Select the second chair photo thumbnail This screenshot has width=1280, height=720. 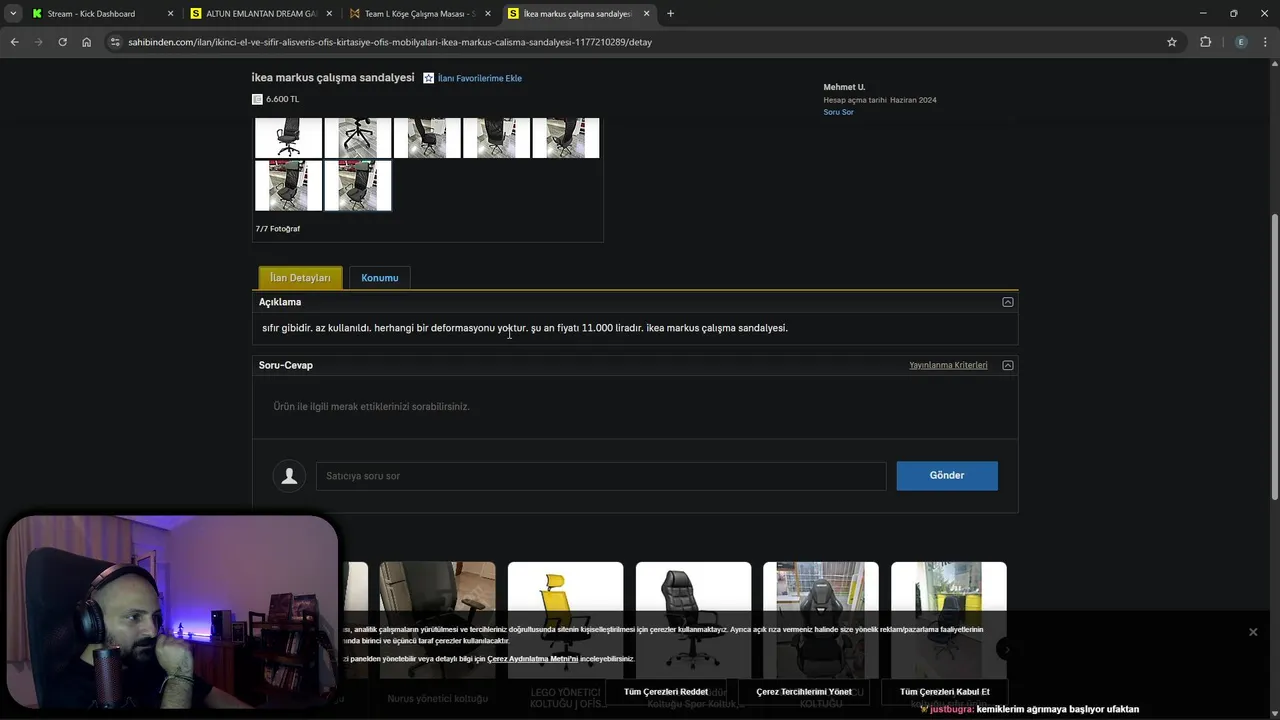(x=358, y=138)
